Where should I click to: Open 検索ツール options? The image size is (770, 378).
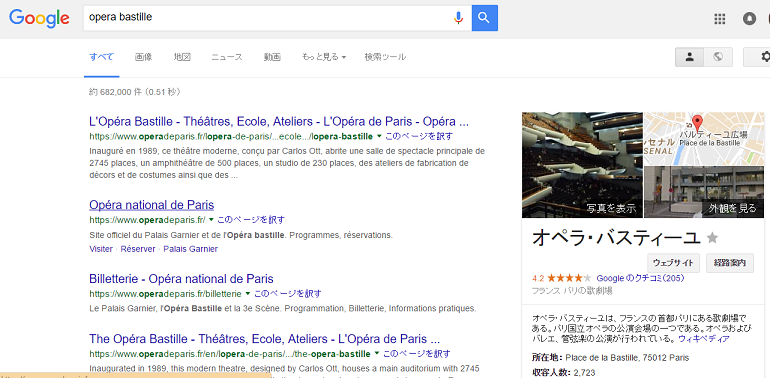pyautogui.click(x=385, y=57)
